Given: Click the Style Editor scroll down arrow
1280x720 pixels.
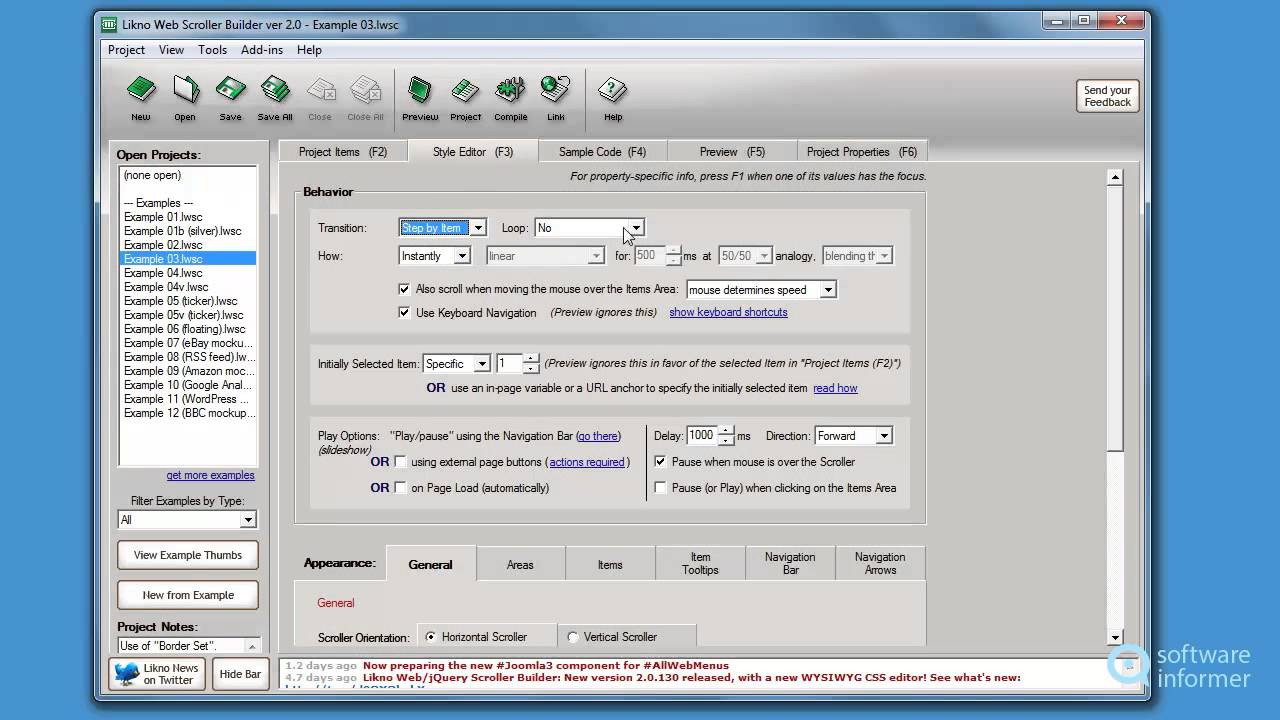Looking at the screenshot, I should 1115,637.
